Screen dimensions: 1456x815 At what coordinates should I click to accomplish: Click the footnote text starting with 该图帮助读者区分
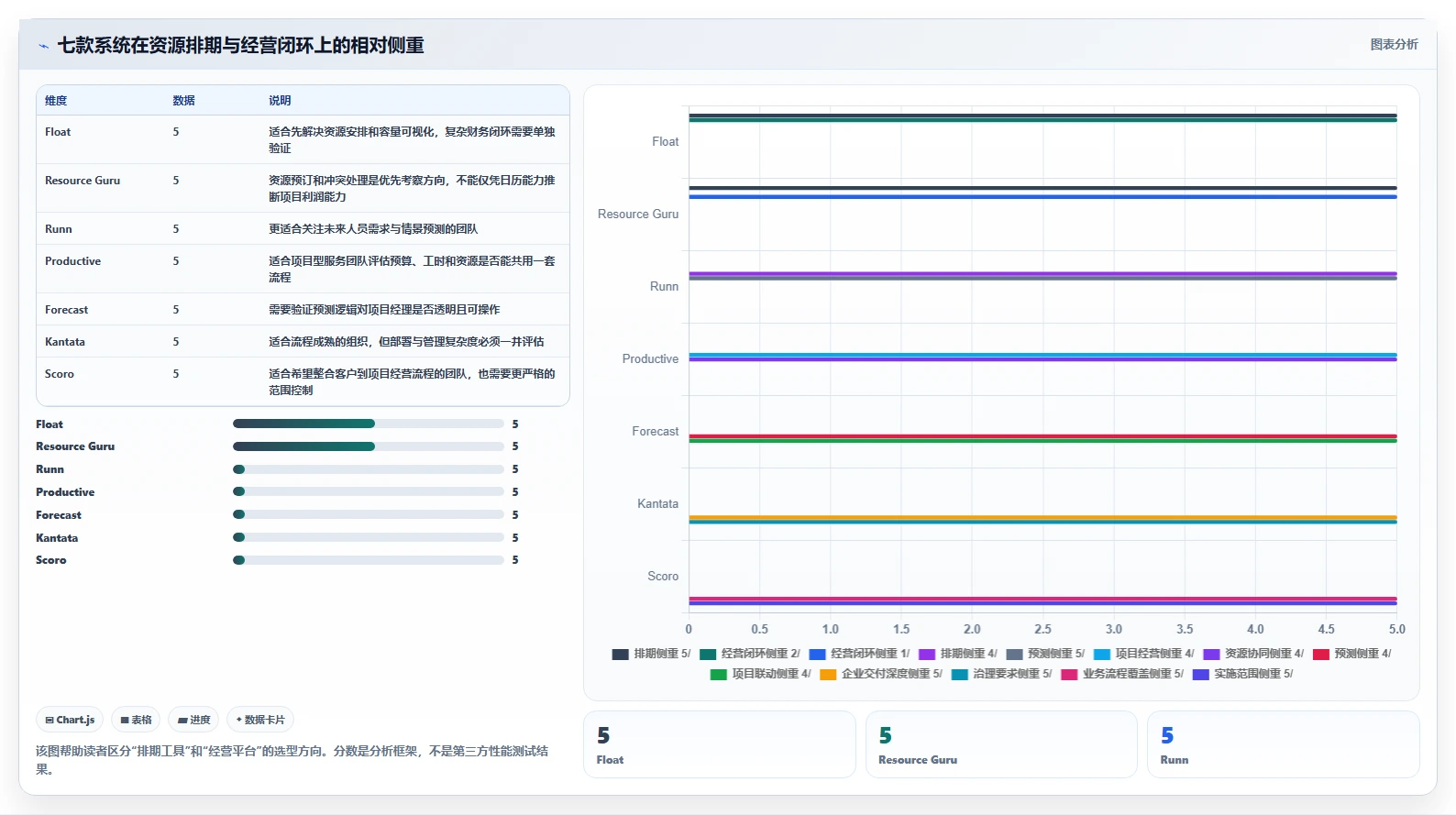point(292,760)
